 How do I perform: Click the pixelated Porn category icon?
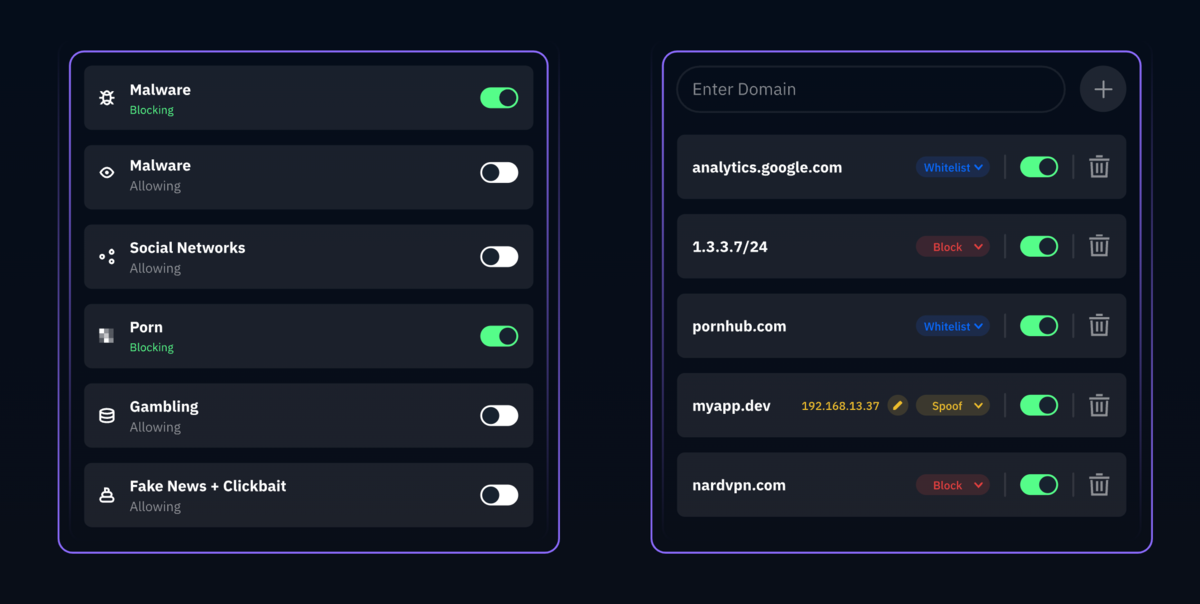[x=107, y=336]
